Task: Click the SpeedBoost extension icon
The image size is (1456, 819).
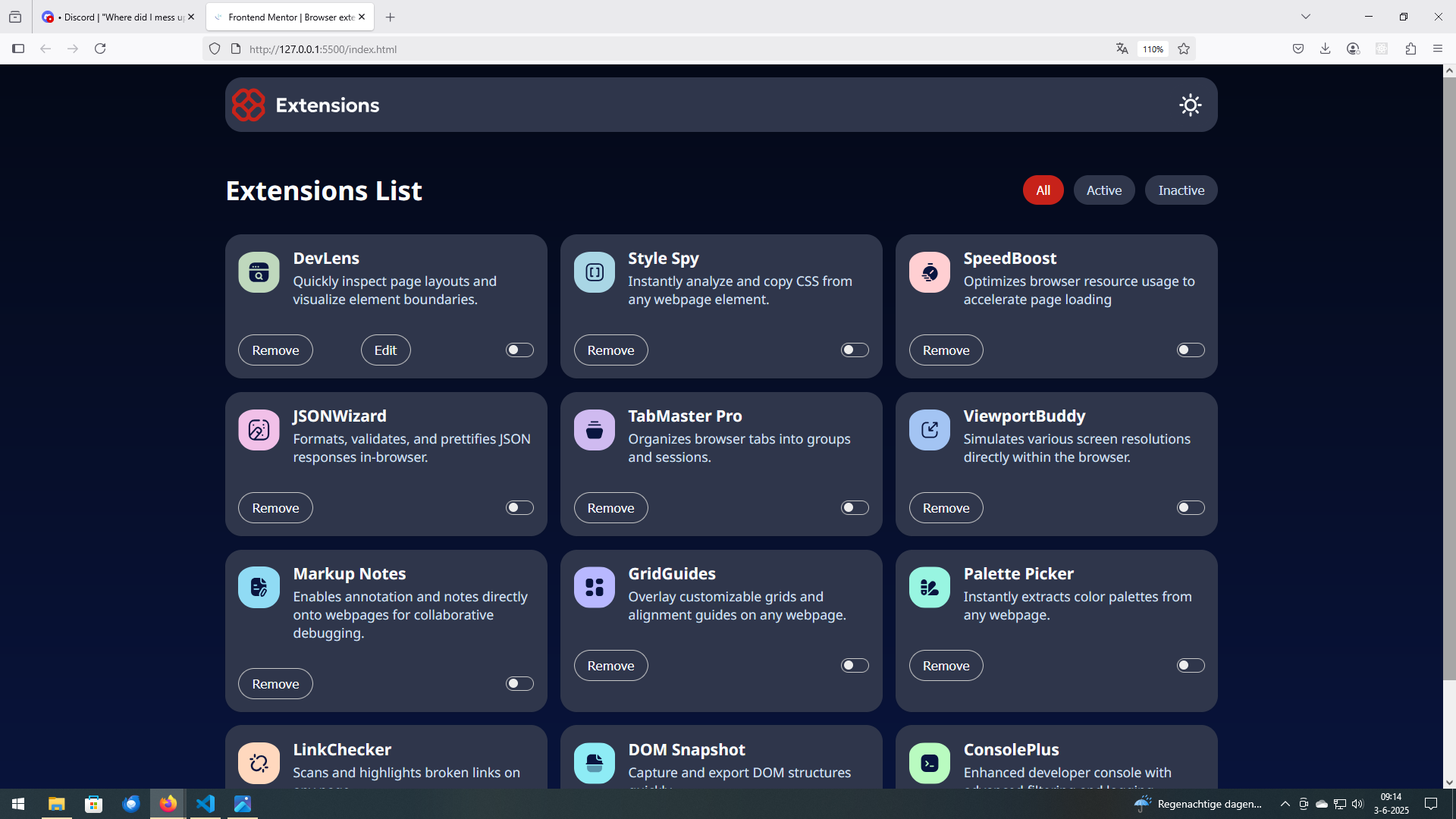Action: [929, 272]
